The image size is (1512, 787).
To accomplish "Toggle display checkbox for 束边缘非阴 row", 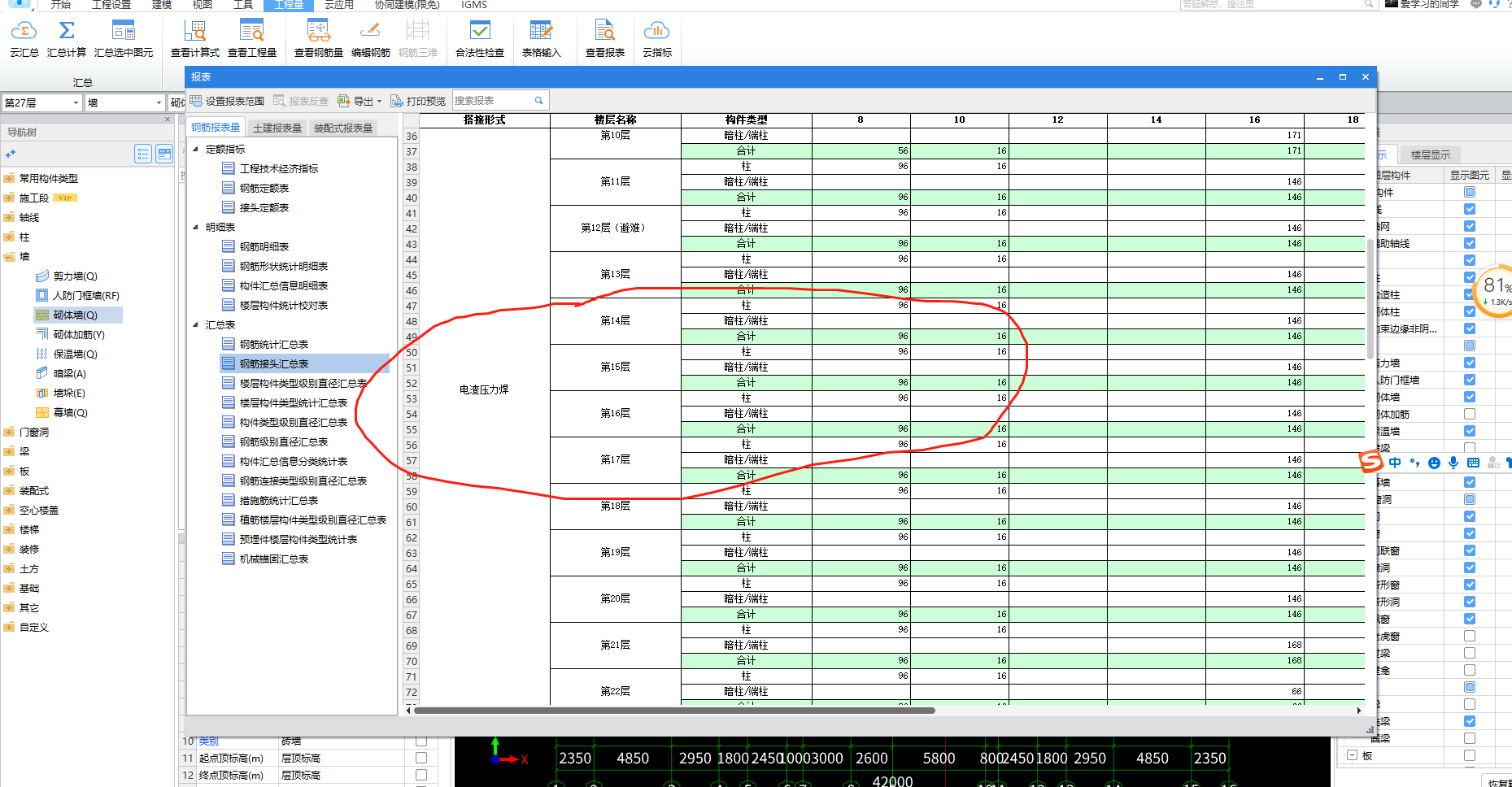I will pos(1470,328).
